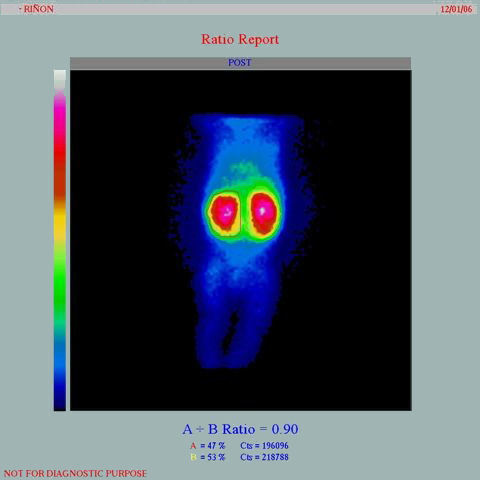This screenshot has width=480, height=480.
Task: Select the POST view header bar
Action: pyautogui.click(x=240, y=63)
